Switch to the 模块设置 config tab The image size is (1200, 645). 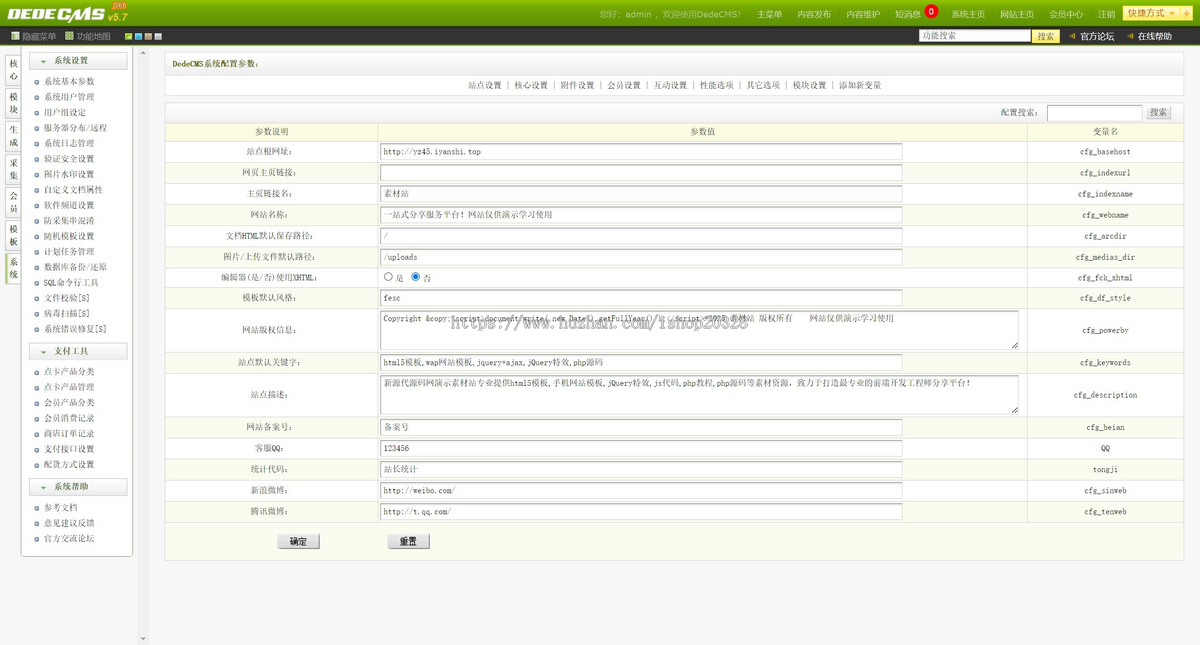point(809,85)
